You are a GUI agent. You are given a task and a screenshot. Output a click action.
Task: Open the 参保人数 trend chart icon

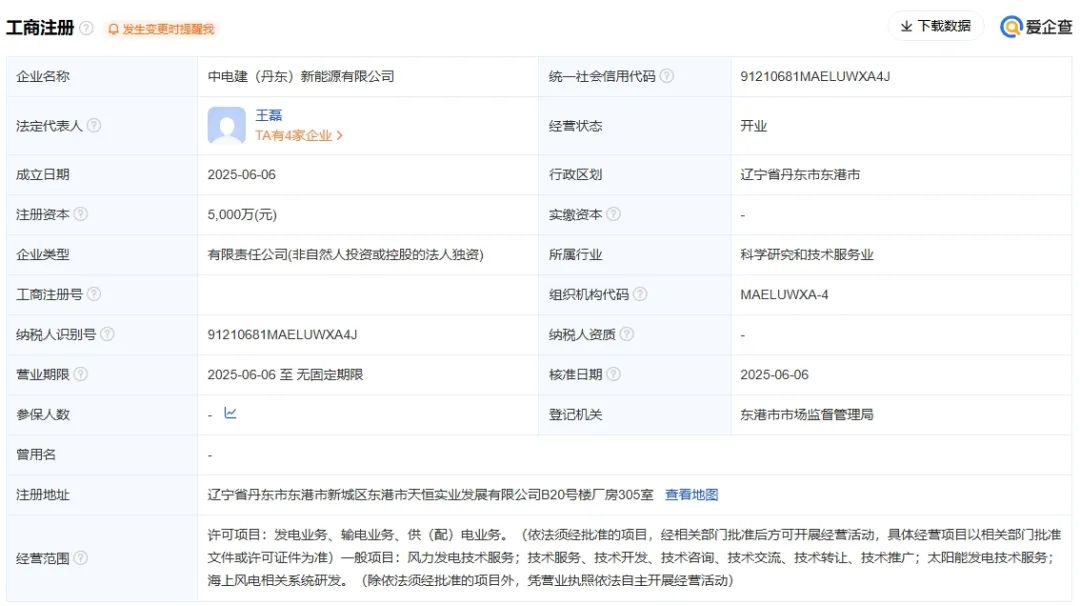230,413
